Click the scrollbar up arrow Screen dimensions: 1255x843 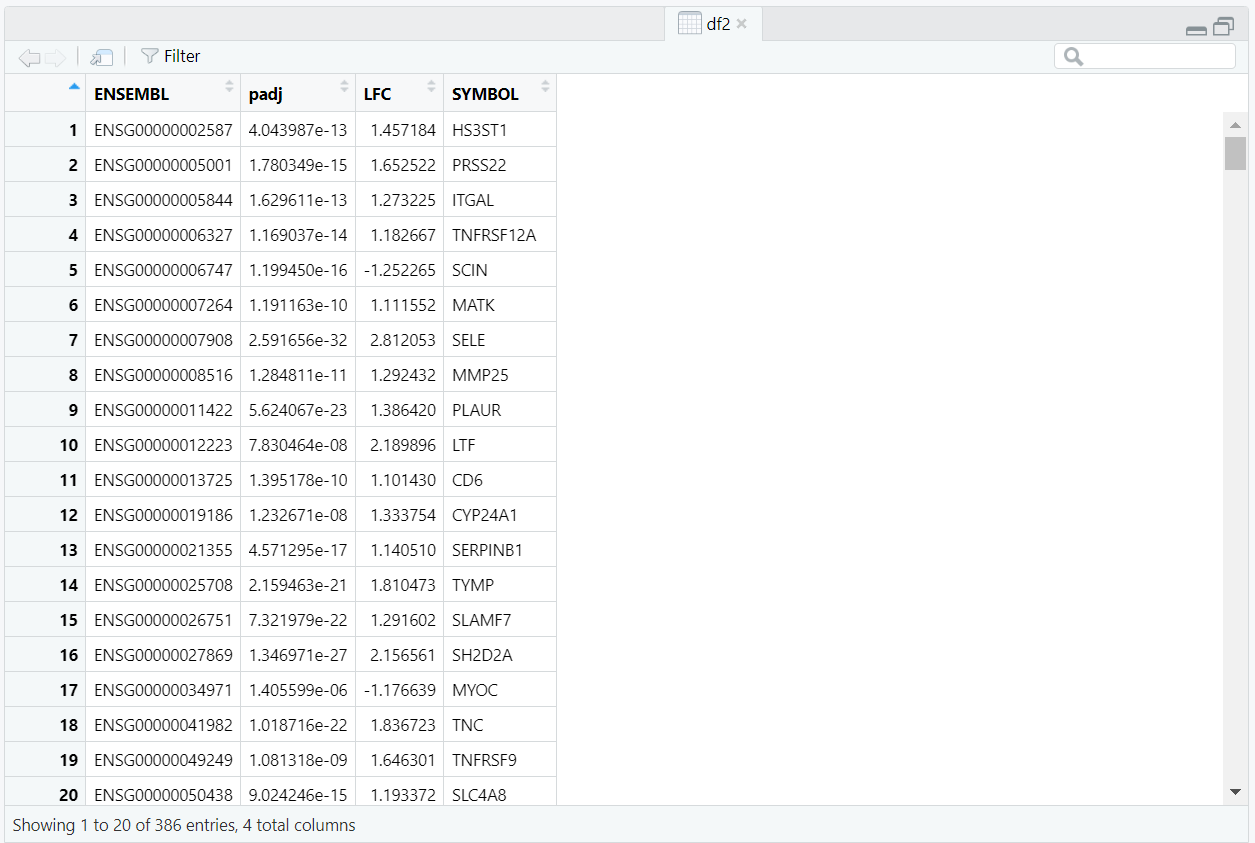pyautogui.click(x=1235, y=124)
